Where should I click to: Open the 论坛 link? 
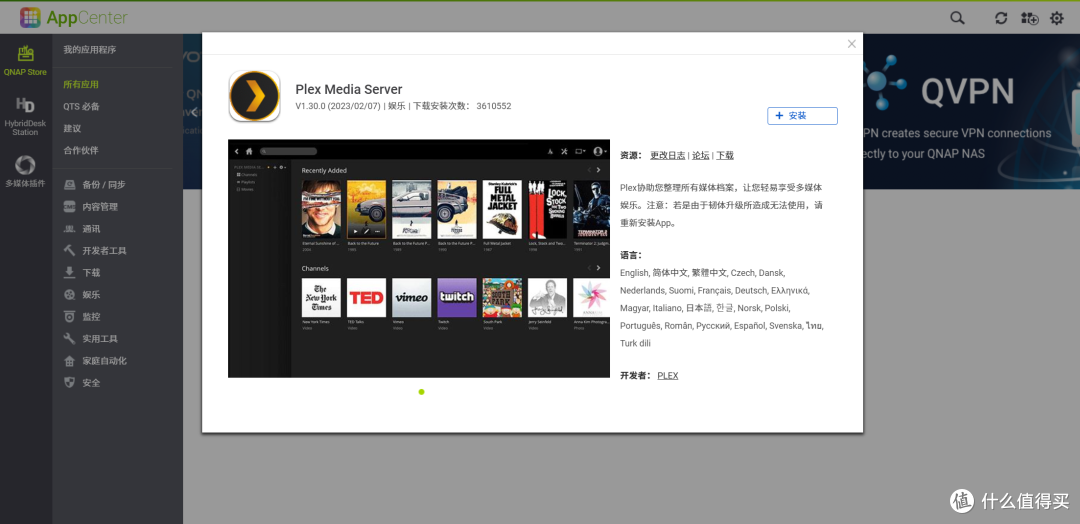(700, 156)
